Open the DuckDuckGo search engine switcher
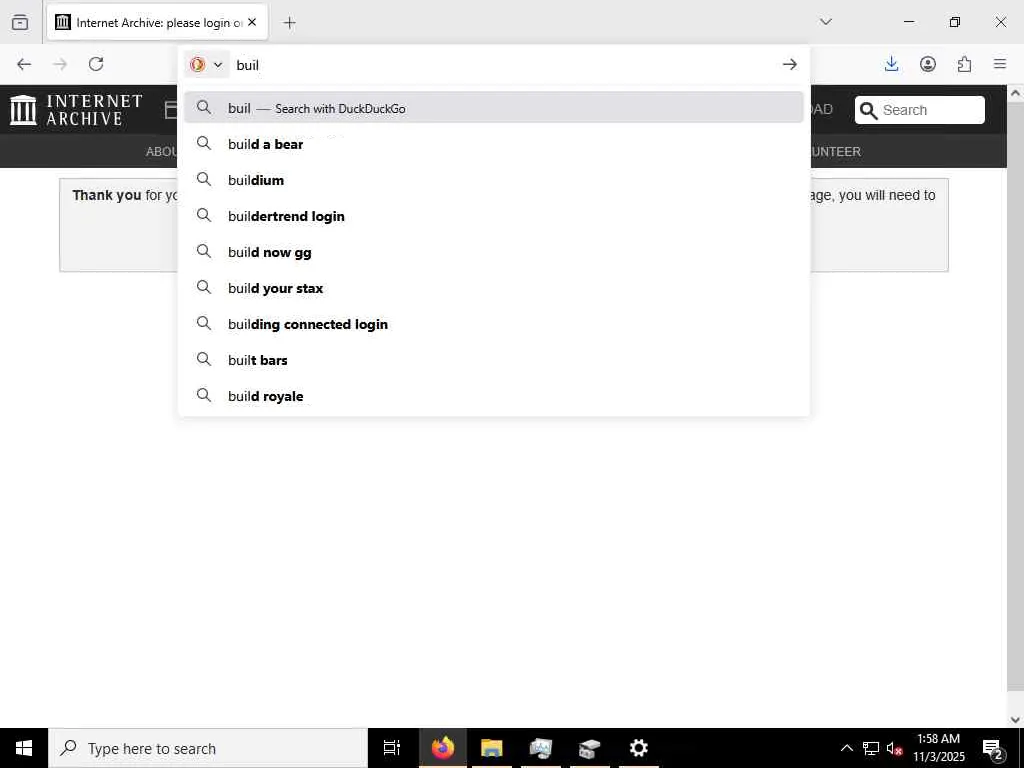 [x=206, y=65]
